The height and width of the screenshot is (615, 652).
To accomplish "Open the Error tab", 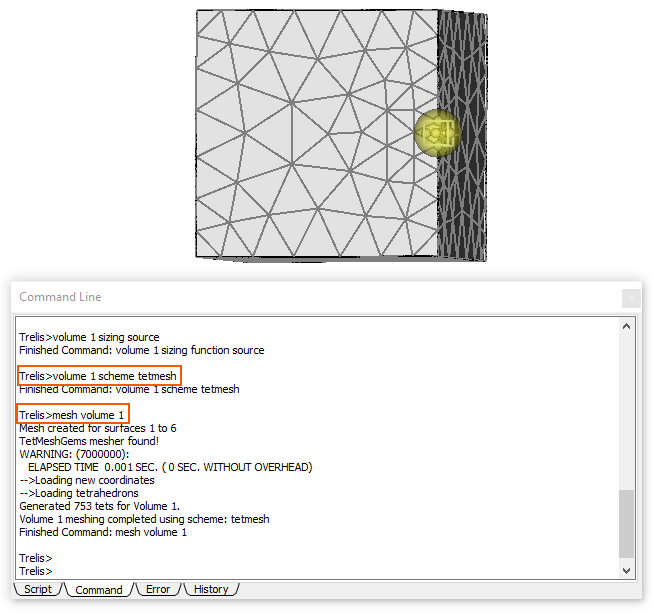I will pos(157,589).
